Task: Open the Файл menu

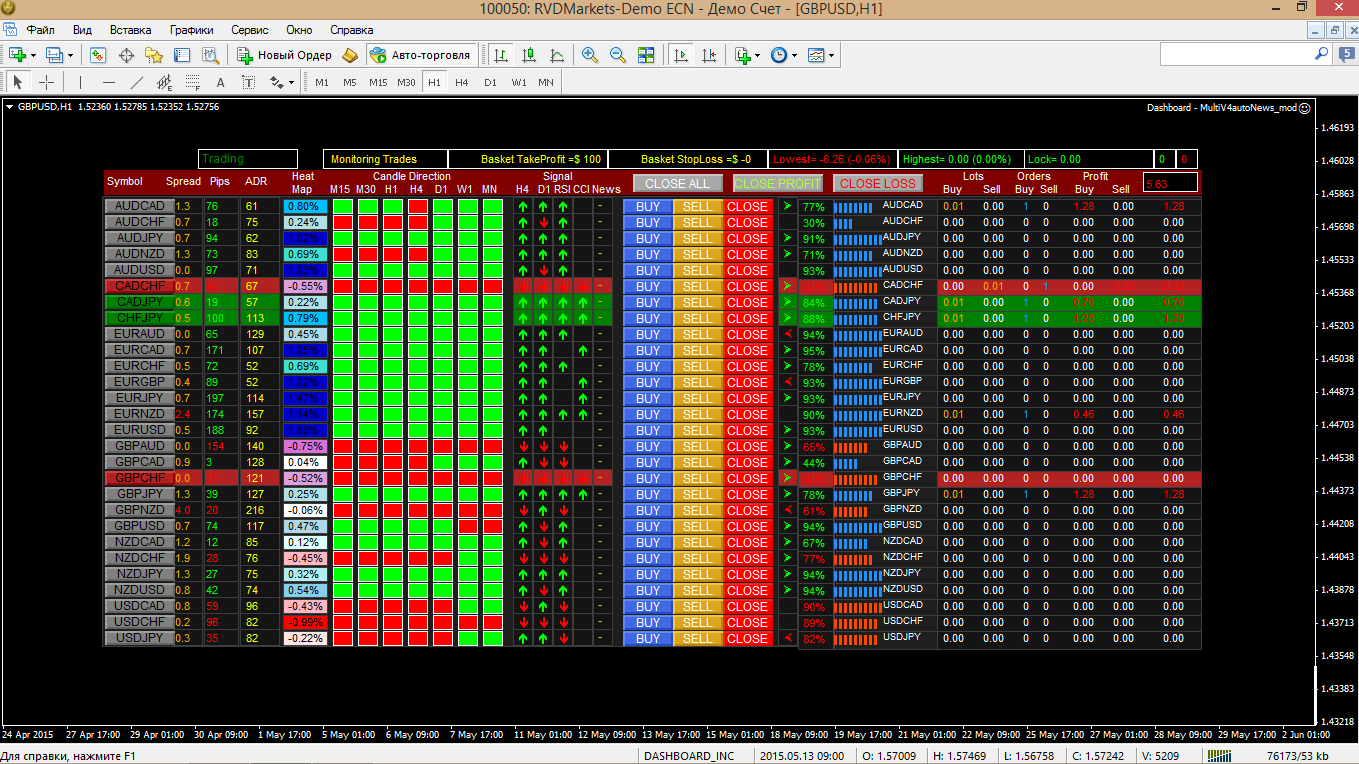Action: (x=41, y=30)
